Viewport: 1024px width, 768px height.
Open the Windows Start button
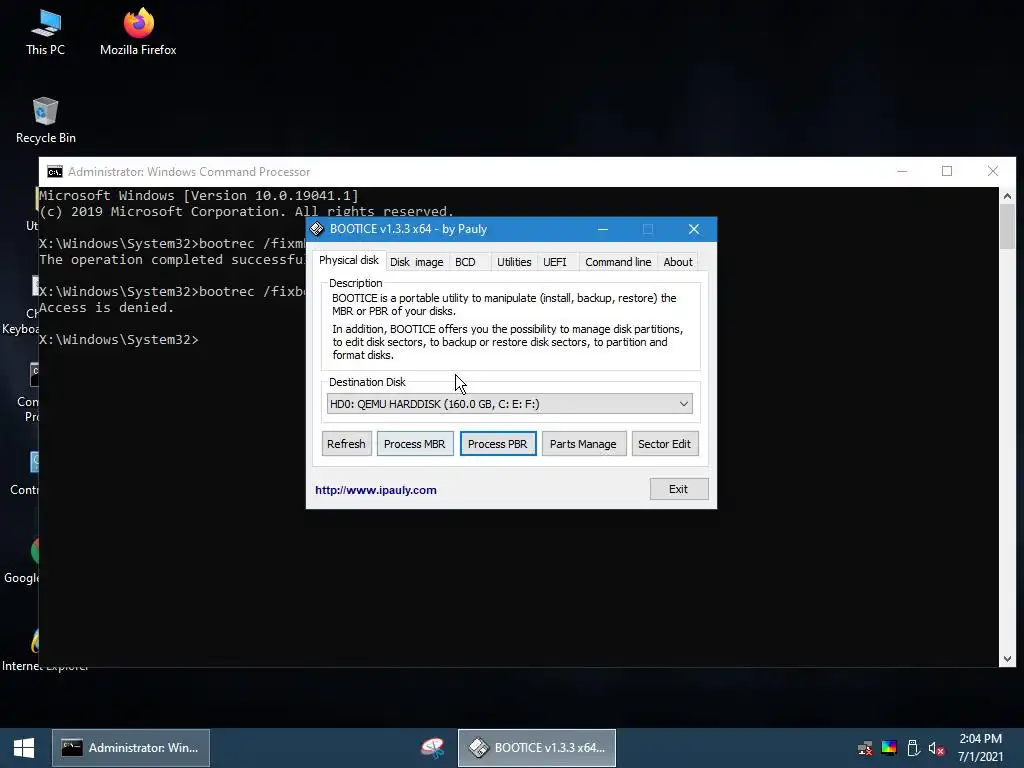pos(24,748)
